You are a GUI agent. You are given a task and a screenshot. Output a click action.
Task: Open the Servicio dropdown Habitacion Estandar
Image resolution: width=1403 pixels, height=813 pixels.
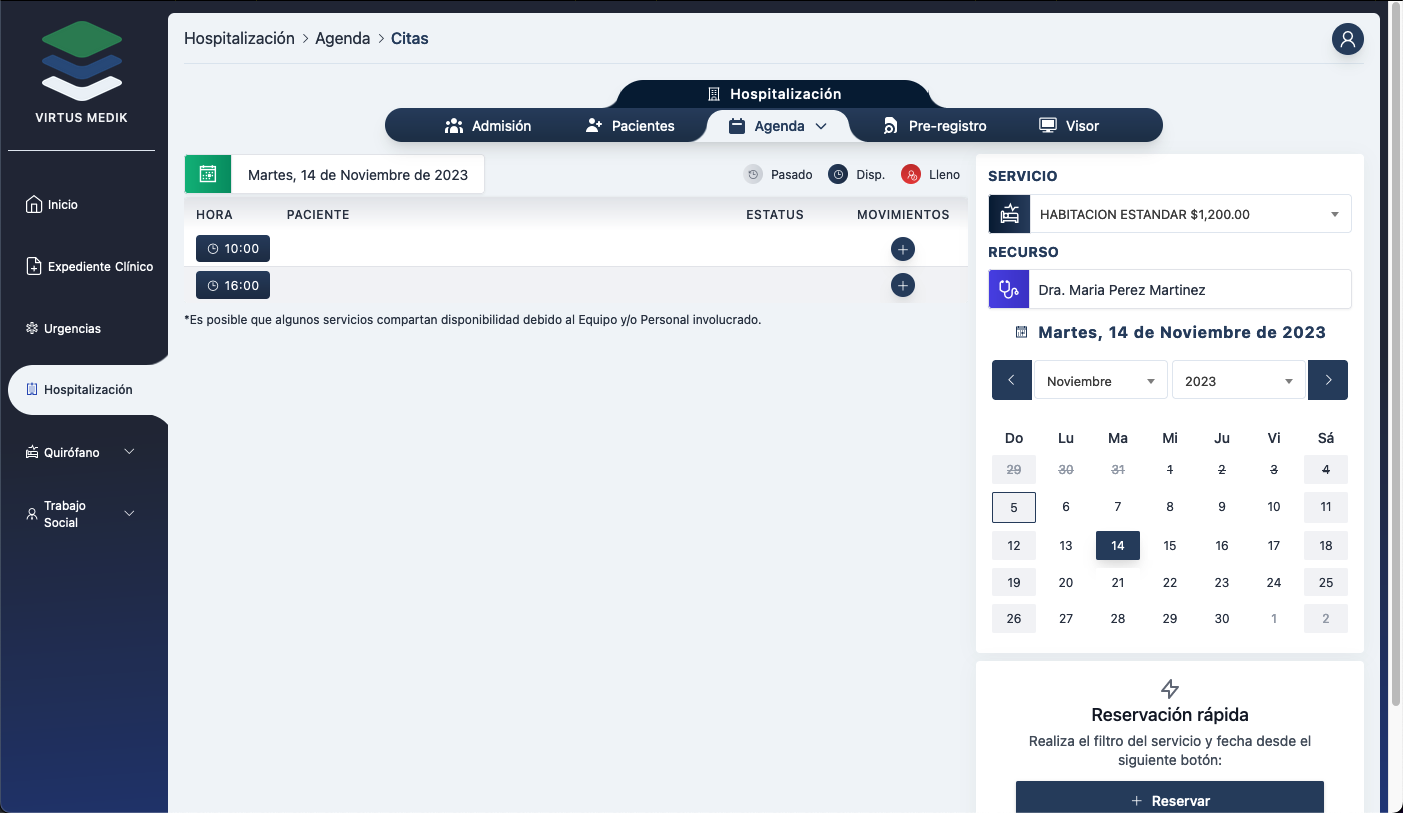pyautogui.click(x=1189, y=214)
